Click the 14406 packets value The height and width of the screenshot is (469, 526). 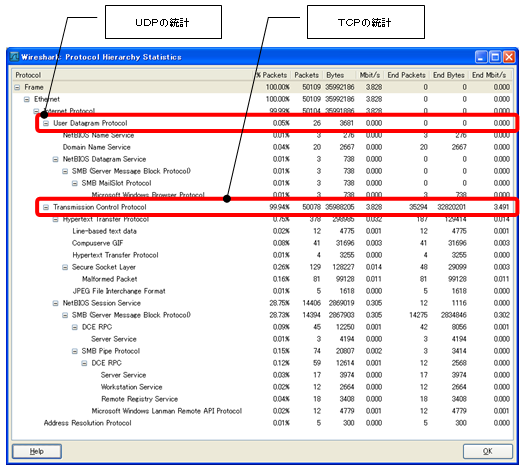point(312,303)
